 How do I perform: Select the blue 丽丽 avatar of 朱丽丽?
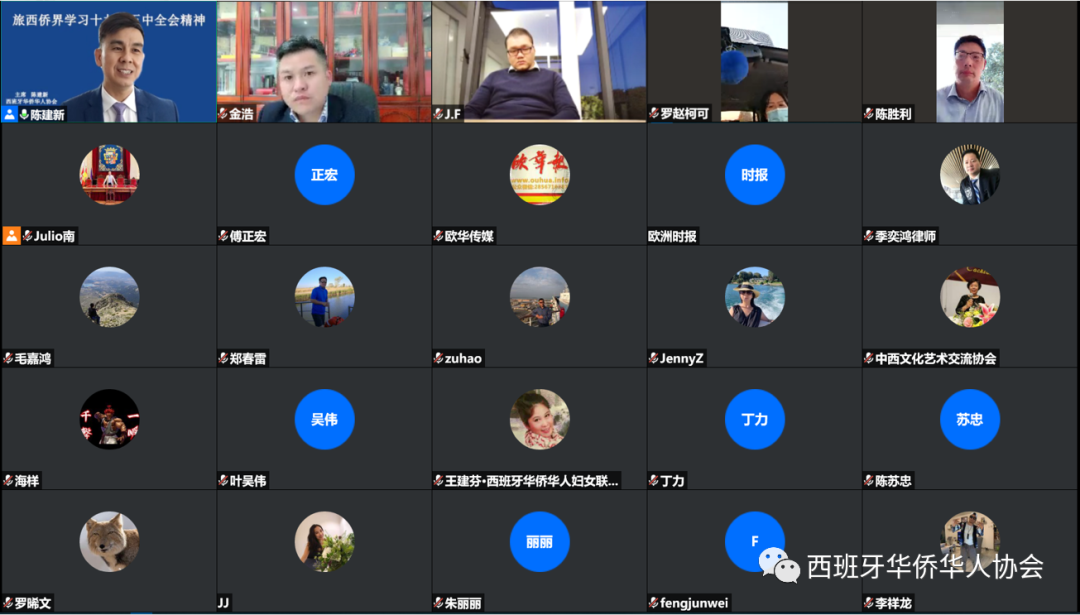click(539, 541)
